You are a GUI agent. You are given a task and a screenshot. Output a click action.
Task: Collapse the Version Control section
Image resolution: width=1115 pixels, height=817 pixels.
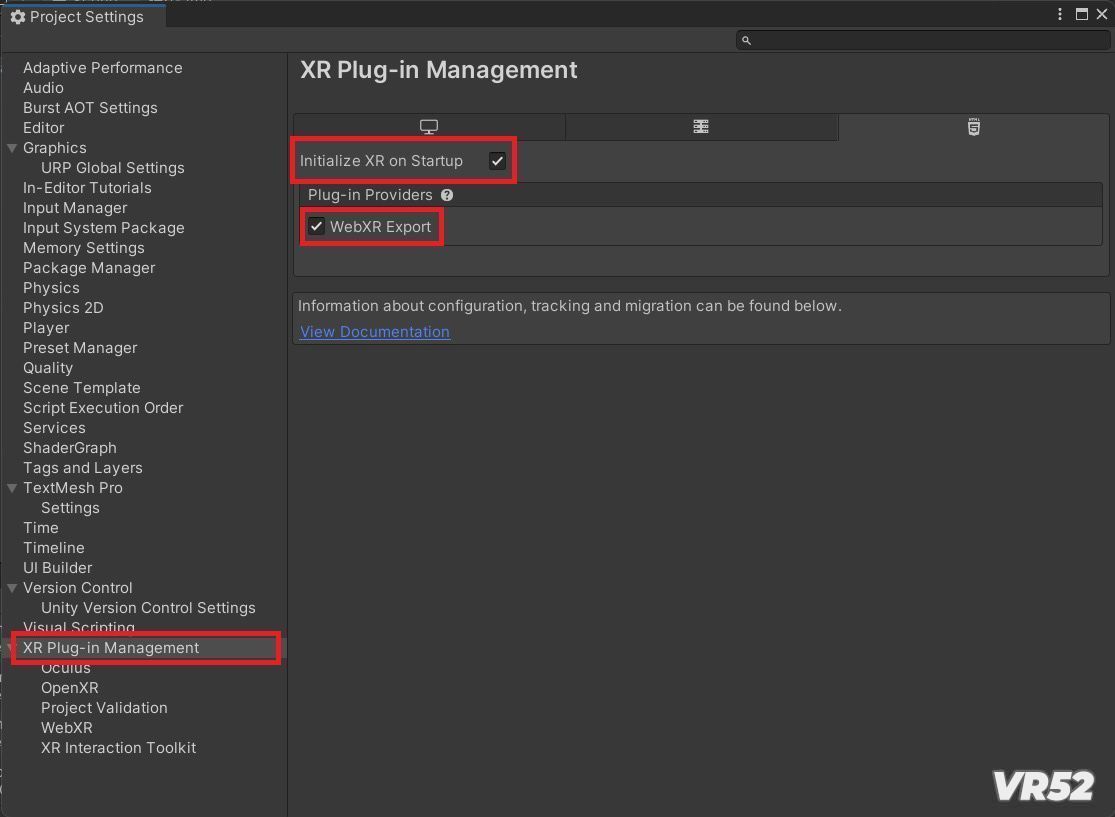click(x=12, y=588)
